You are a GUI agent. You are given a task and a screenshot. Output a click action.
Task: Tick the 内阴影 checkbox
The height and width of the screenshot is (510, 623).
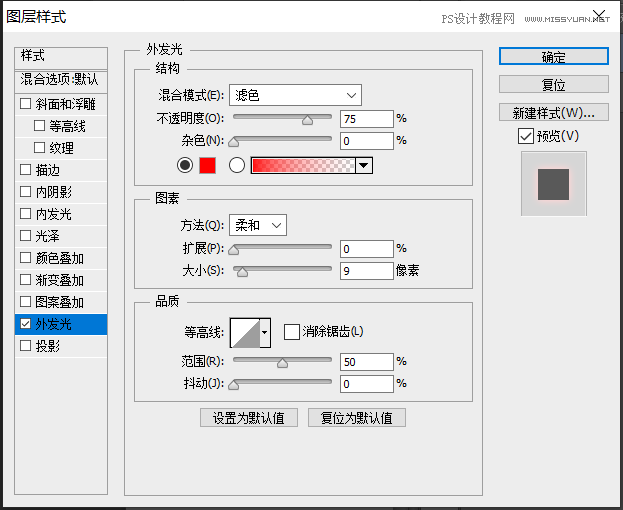click(25, 191)
